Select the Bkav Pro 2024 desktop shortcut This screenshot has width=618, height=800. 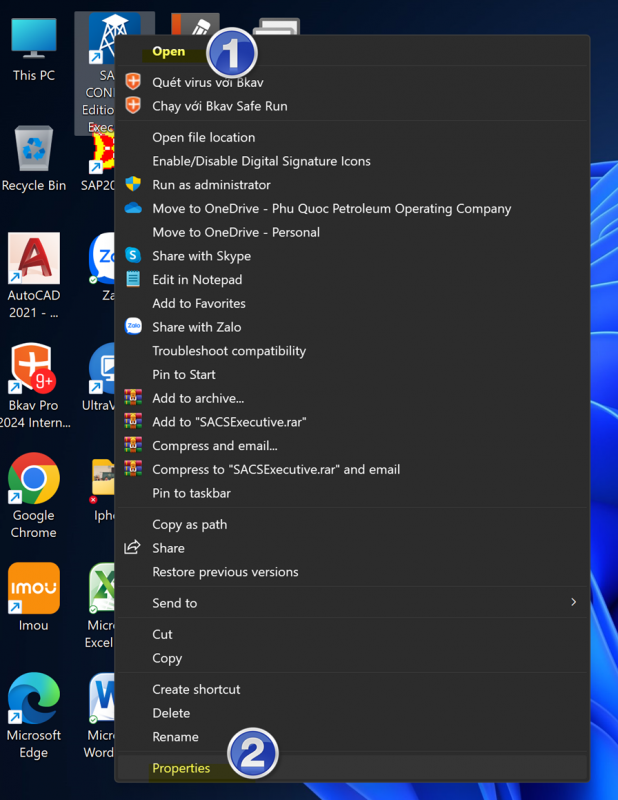34,386
